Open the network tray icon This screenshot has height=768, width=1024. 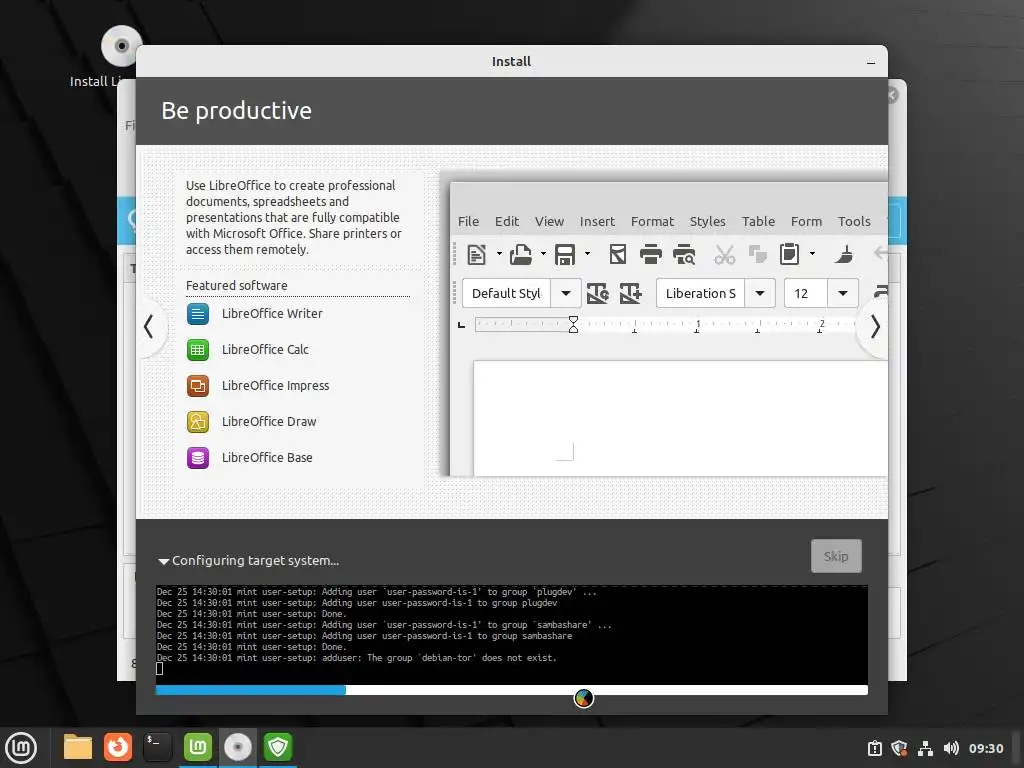click(925, 748)
